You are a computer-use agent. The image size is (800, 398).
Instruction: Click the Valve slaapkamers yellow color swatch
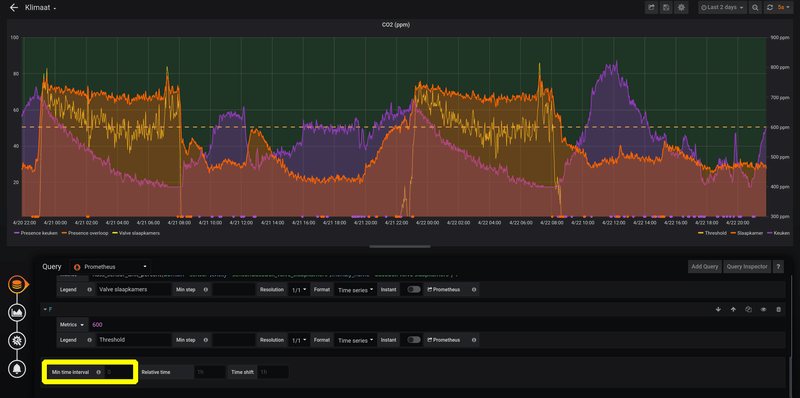(114, 233)
